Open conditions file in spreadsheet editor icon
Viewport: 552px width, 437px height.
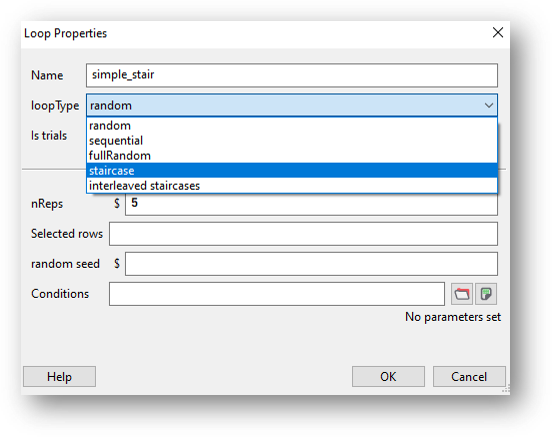[486, 294]
